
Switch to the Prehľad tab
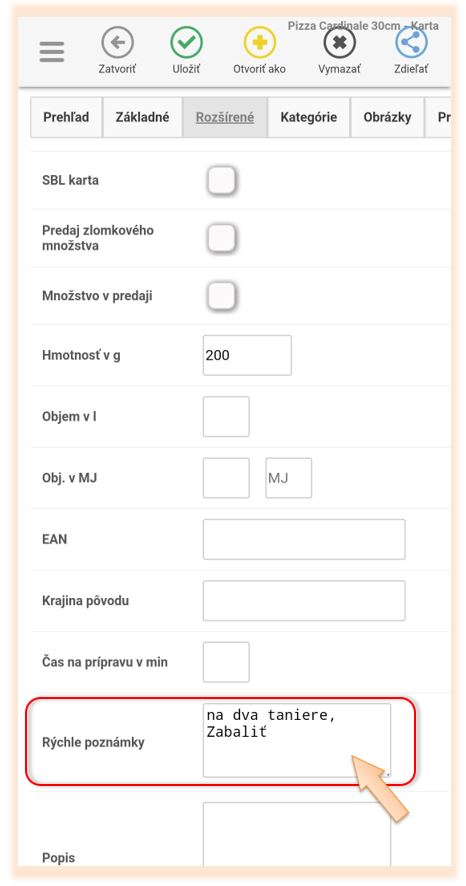[66, 118]
